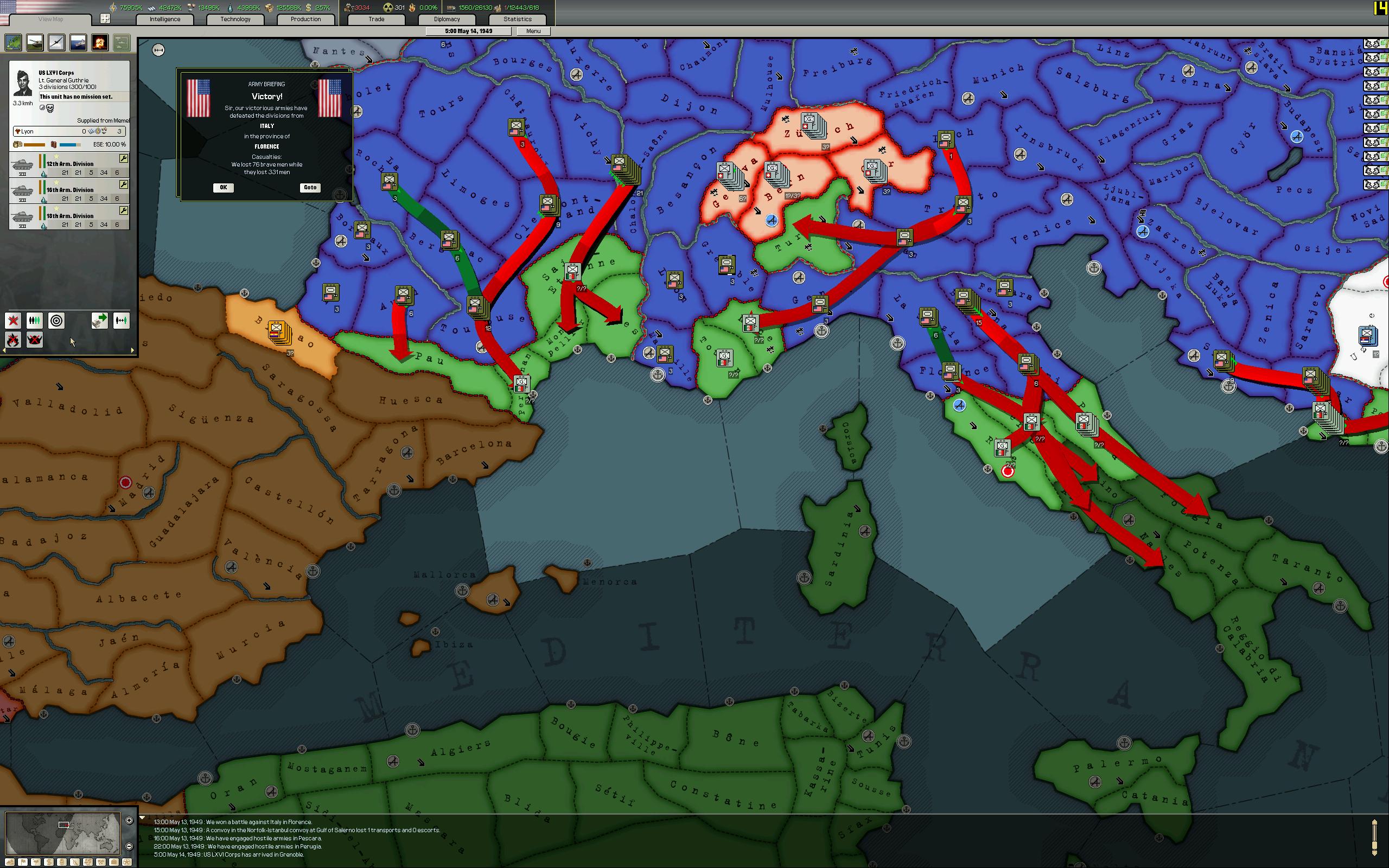
Task: Switch to political flag map mode
Action: coord(23,862)
